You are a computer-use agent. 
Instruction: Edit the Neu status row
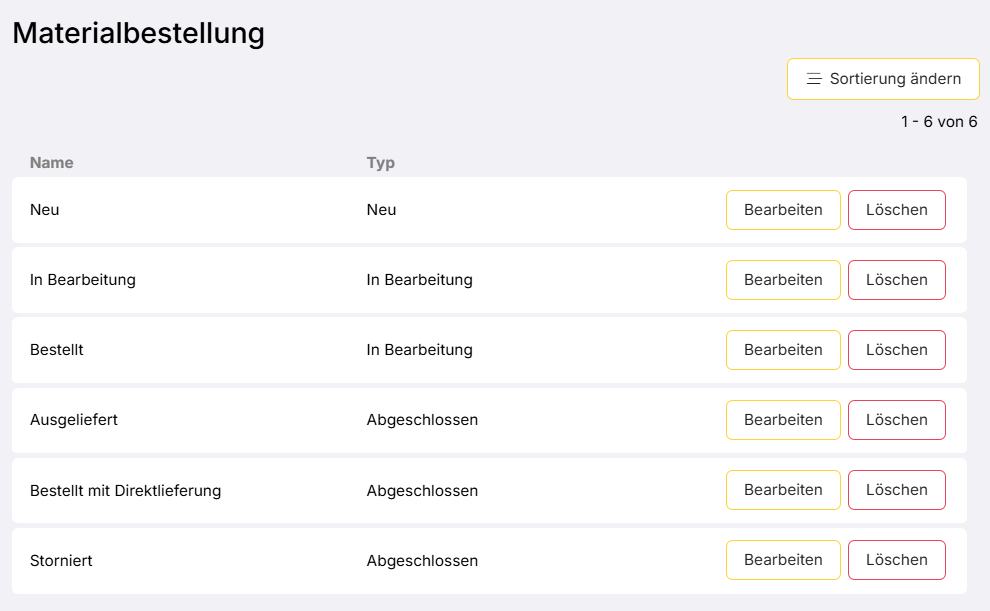coord(783,210)
